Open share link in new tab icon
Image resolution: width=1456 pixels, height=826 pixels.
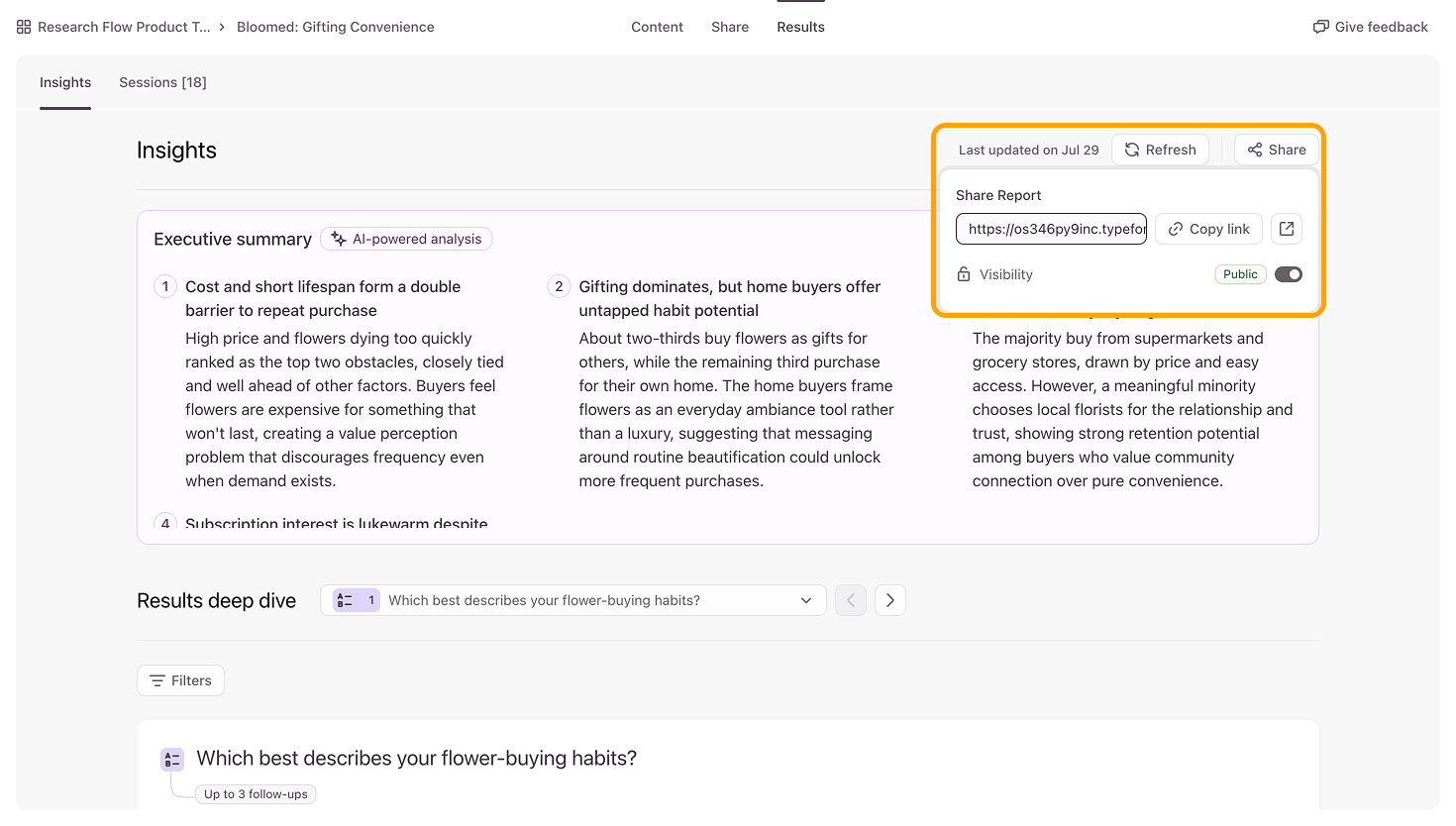(1287, 229)
